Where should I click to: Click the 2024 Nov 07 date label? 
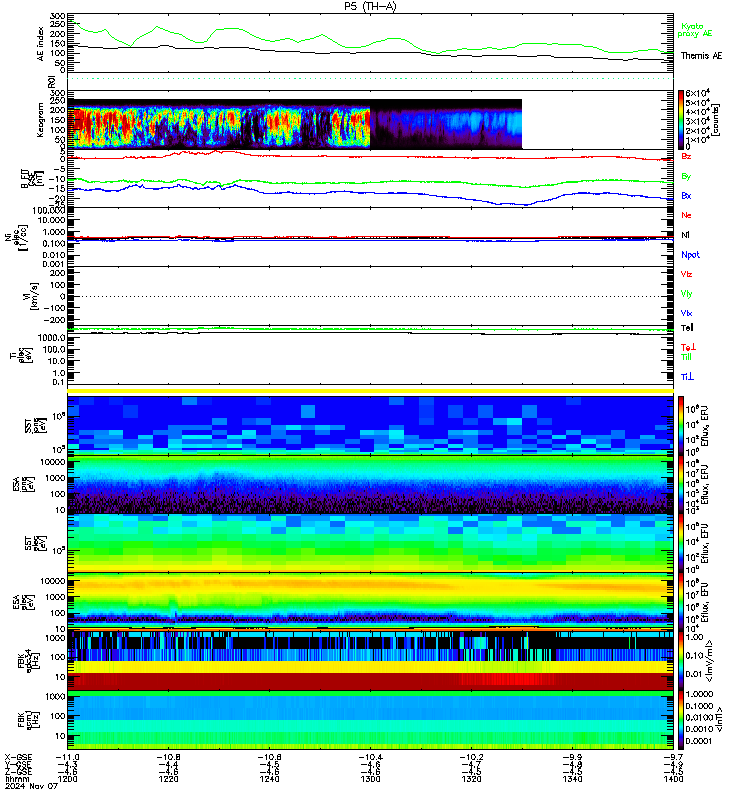point(32,786)
